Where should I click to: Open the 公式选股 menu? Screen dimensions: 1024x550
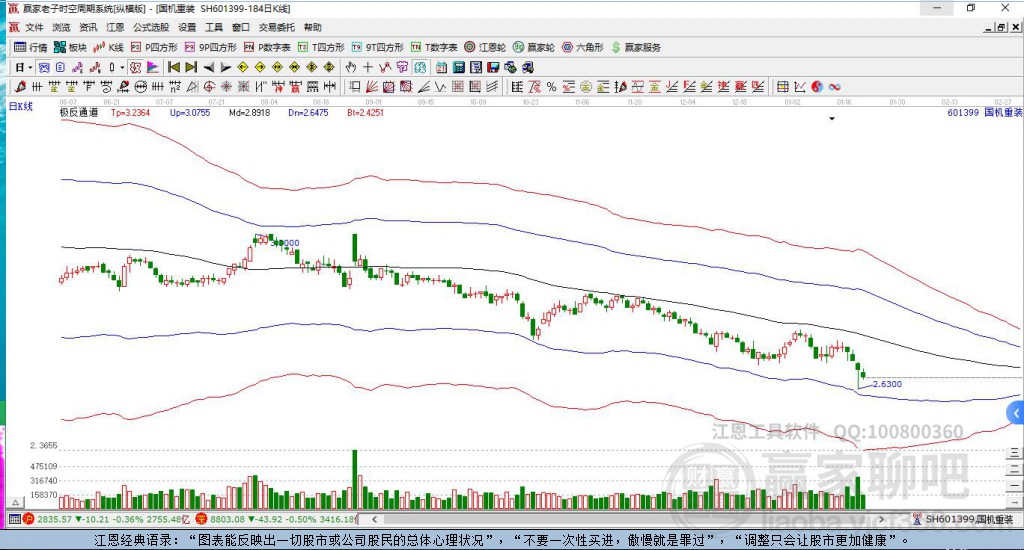[151, 27]
